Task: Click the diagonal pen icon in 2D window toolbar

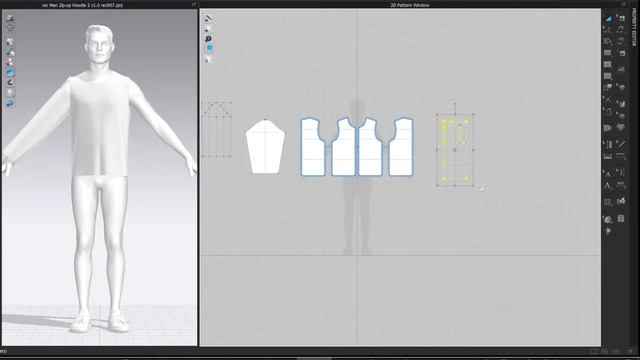Action: point(208,18)
